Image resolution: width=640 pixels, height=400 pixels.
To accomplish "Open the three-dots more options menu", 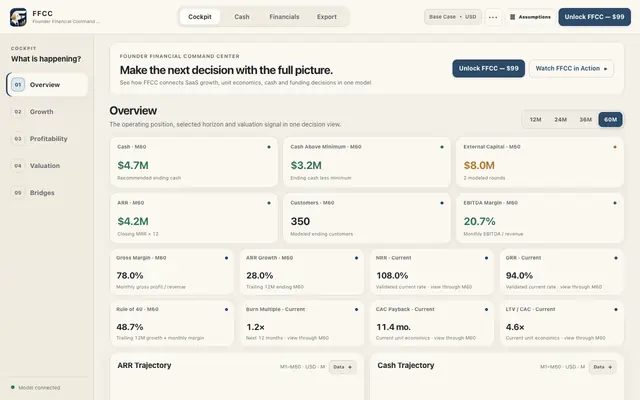I will tap(493, 17).
